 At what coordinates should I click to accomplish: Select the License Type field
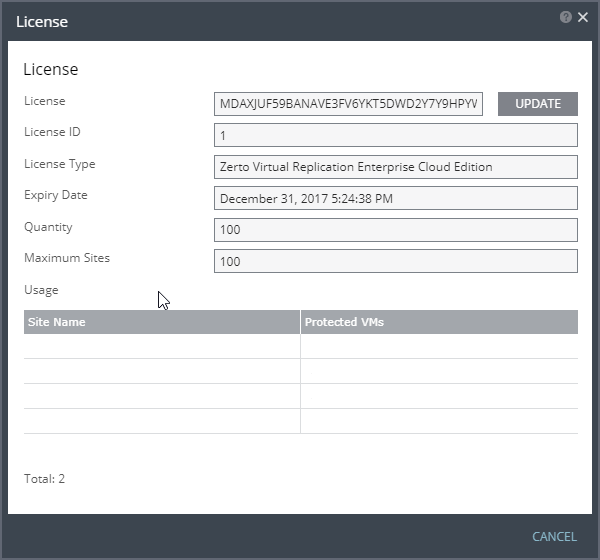tap(396, 167)
